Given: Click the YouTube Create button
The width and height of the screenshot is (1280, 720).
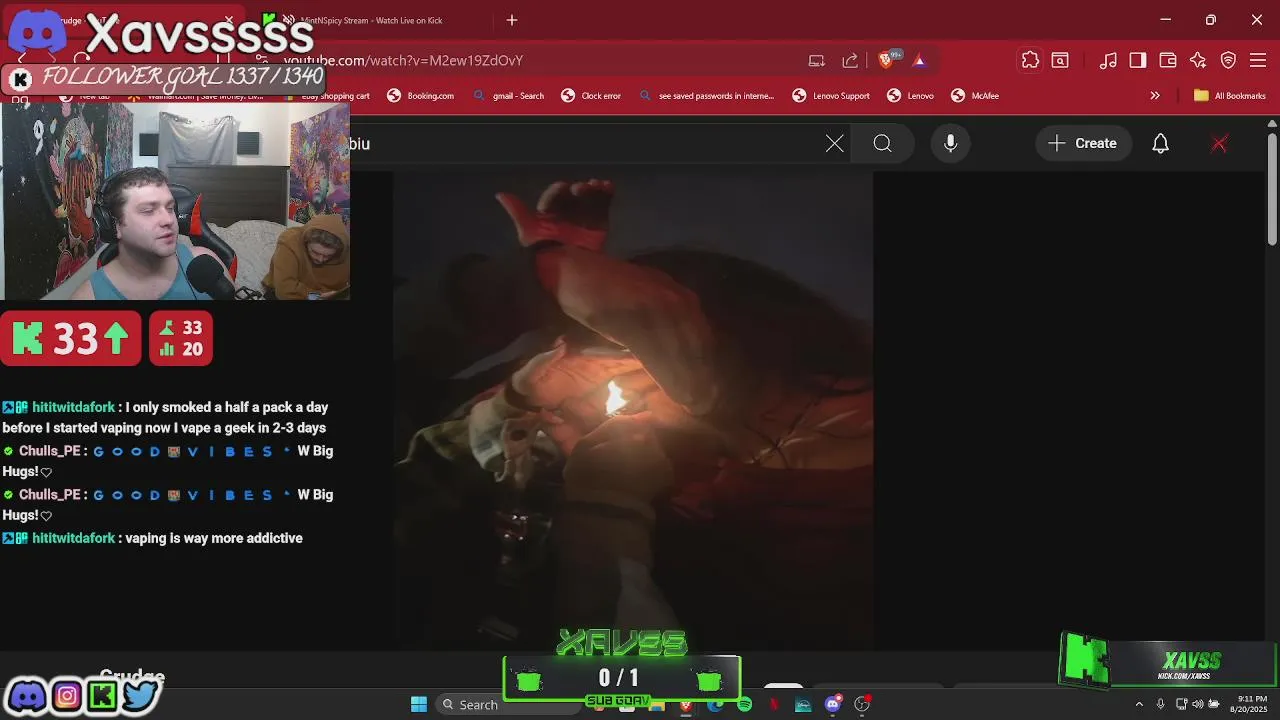Looking at the screenshot, I should pos(1083,143).
